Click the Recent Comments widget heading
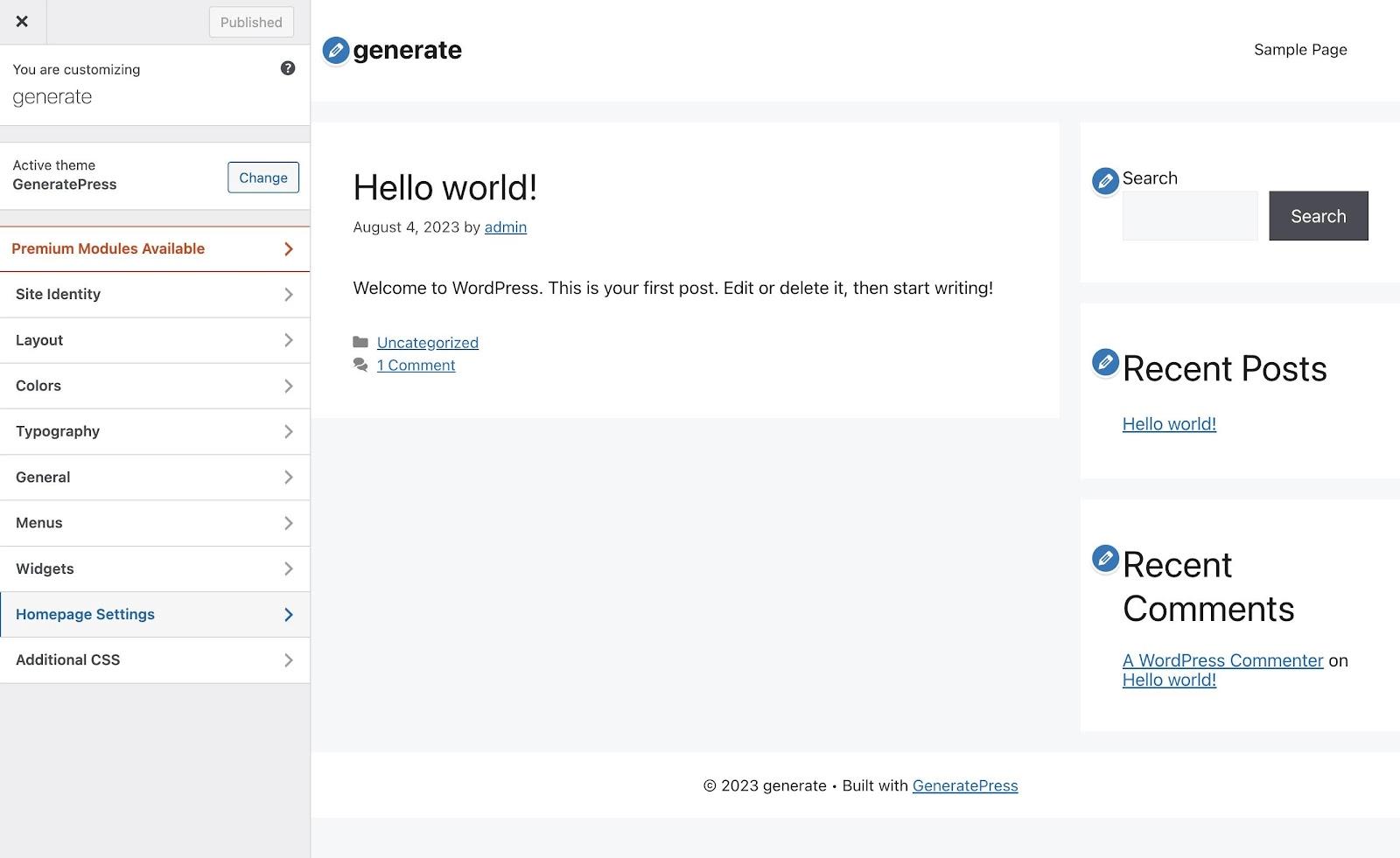The width and height of the screenshot is (1400, 858). [1208, 587]
